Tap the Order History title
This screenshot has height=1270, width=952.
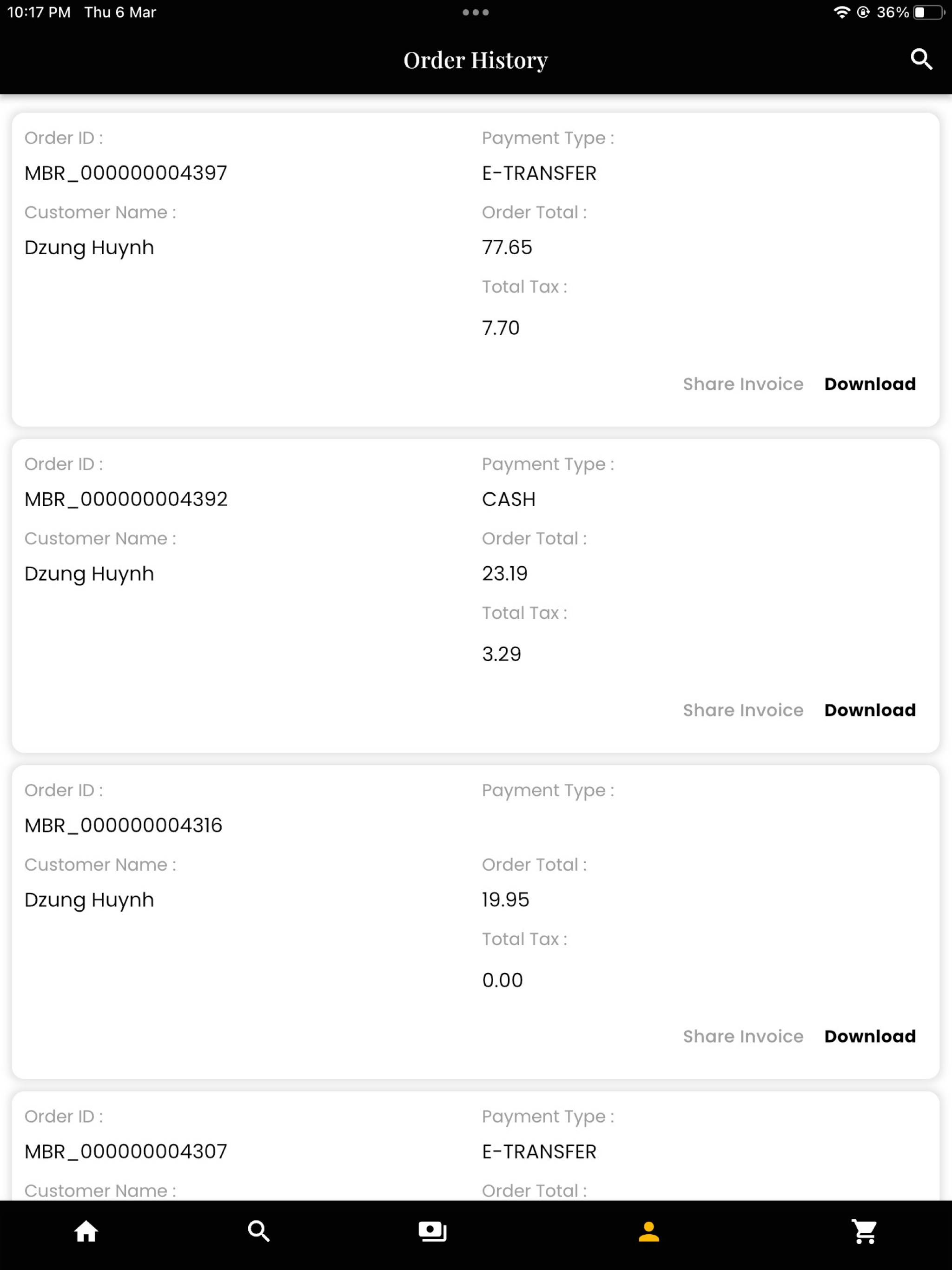point(476,60)
